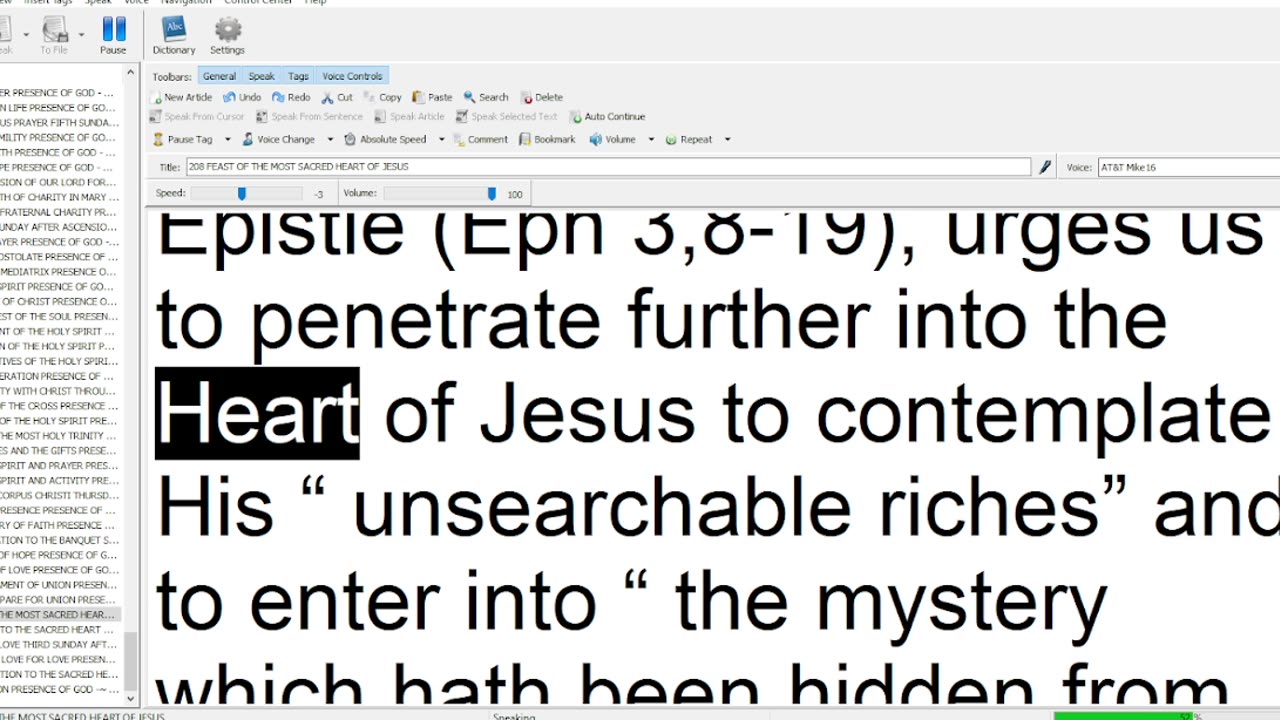This screenshot has width=1280, height=720.
Task: Toggle the Speak toolbar
Action: 261,76
